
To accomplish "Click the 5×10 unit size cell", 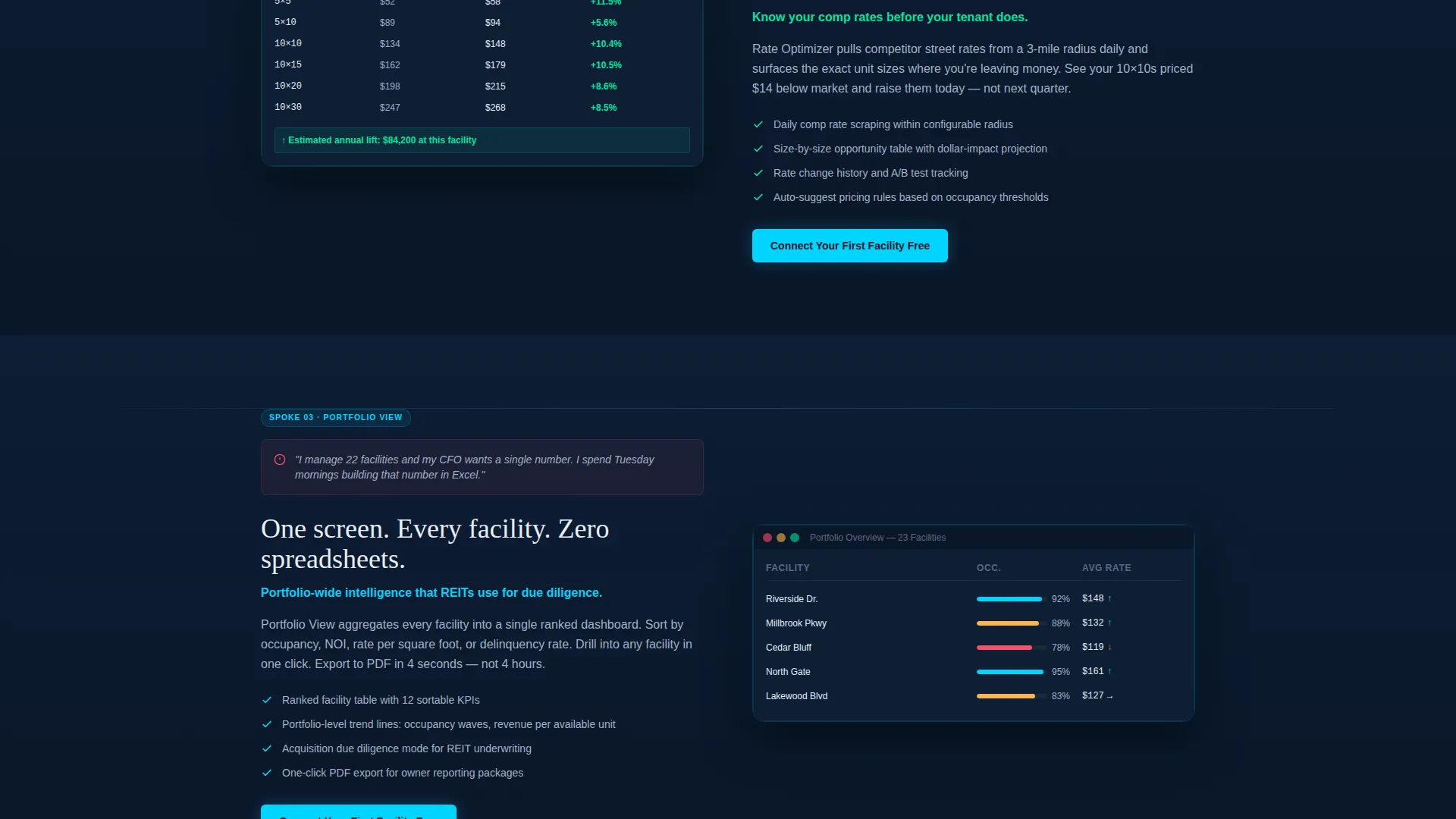I will click(285, 23).
